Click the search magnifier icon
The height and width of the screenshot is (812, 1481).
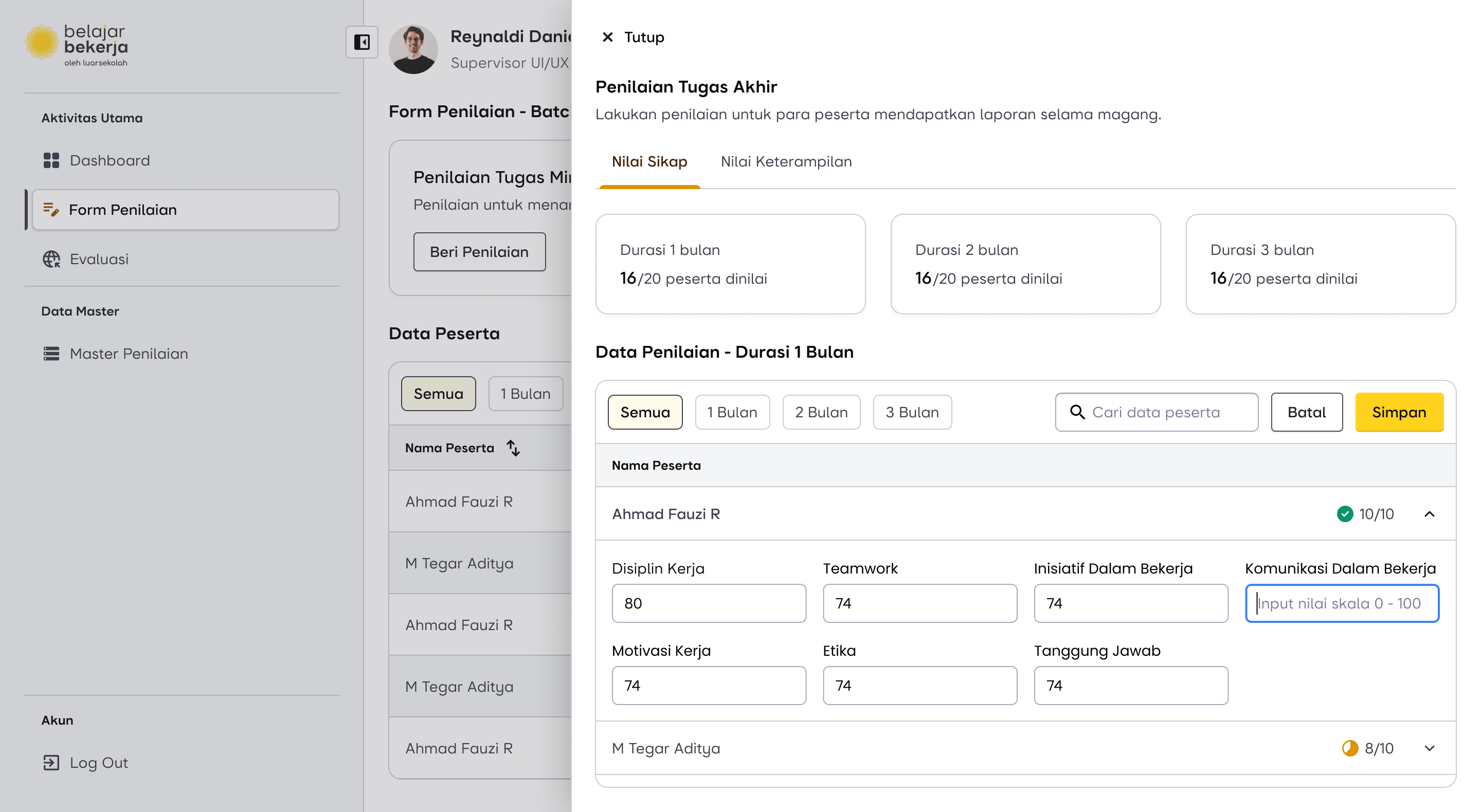pos(1077,412)
